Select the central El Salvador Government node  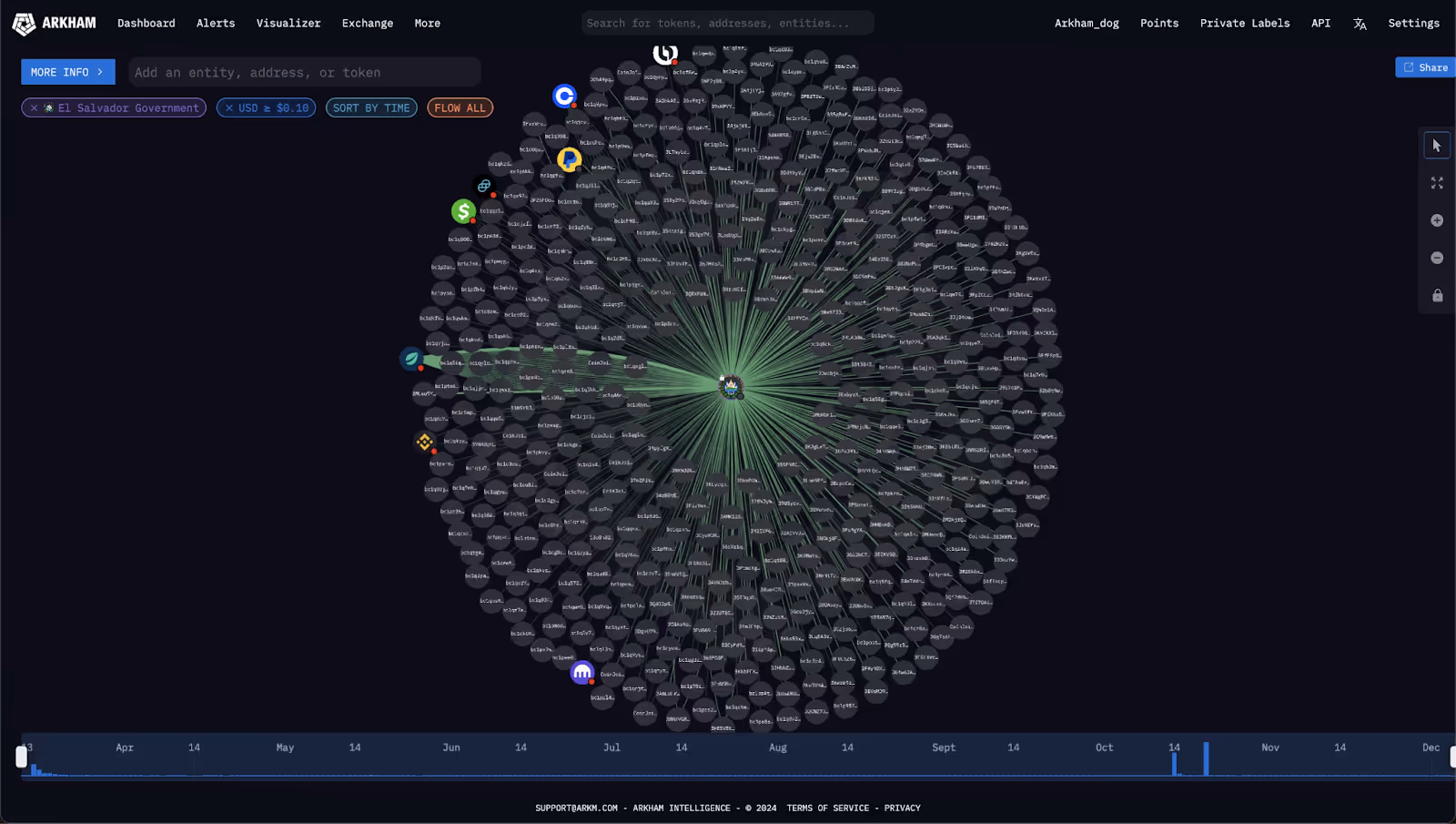(x=731, y=387)
